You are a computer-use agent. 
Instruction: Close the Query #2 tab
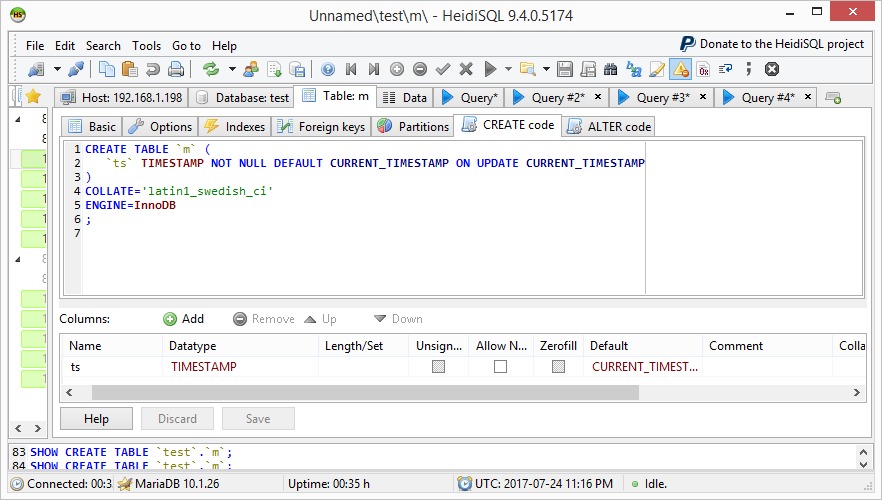click(598, 97)
